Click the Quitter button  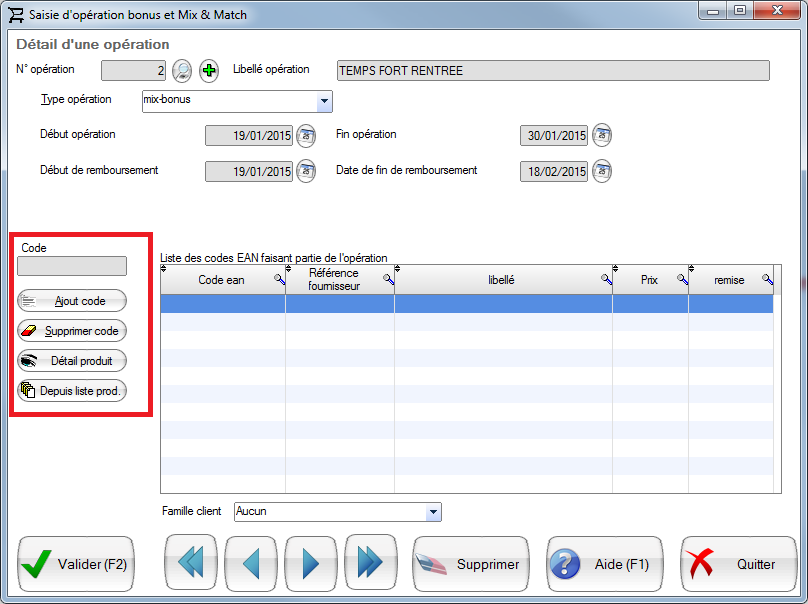[x=739, y=564]
